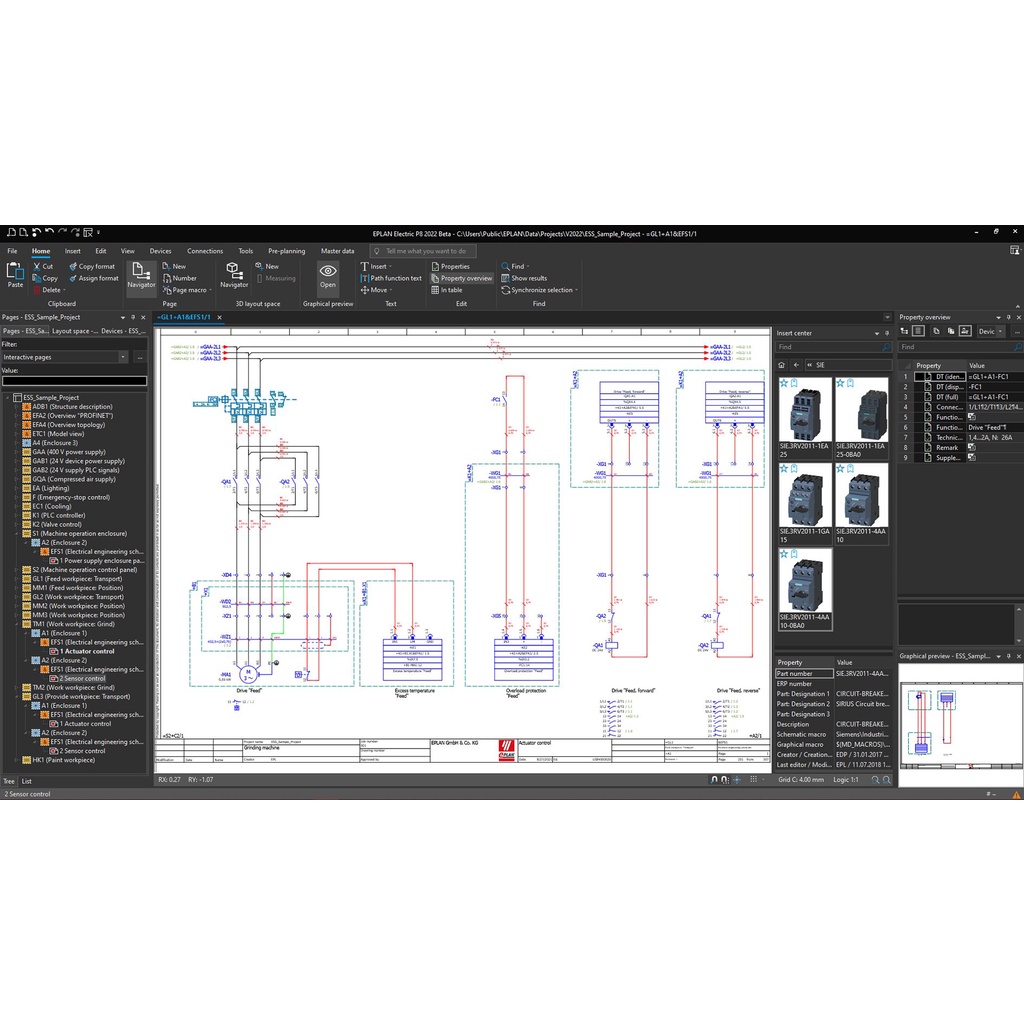Viewport: 1024px width, 1024px height.
Task: Open the Connections ribbon tab
Action: (205, 251)
